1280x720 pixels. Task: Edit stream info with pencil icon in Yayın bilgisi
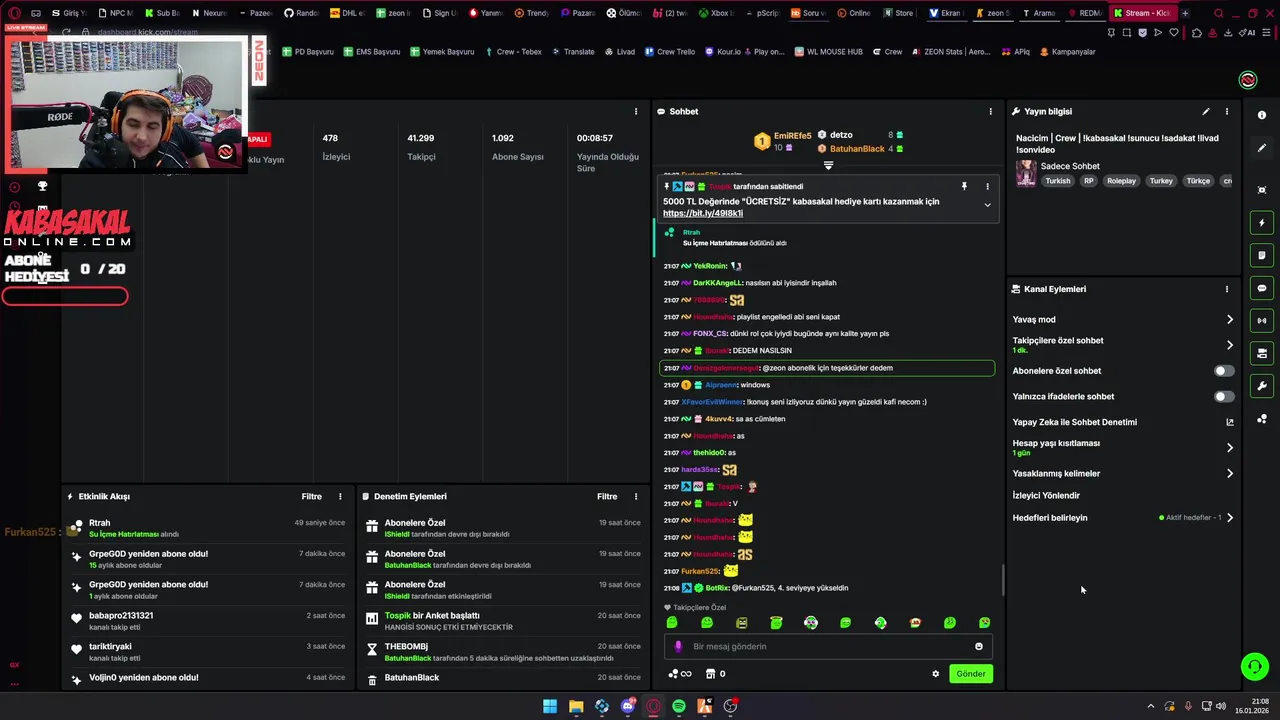[x=1206, y=111]
